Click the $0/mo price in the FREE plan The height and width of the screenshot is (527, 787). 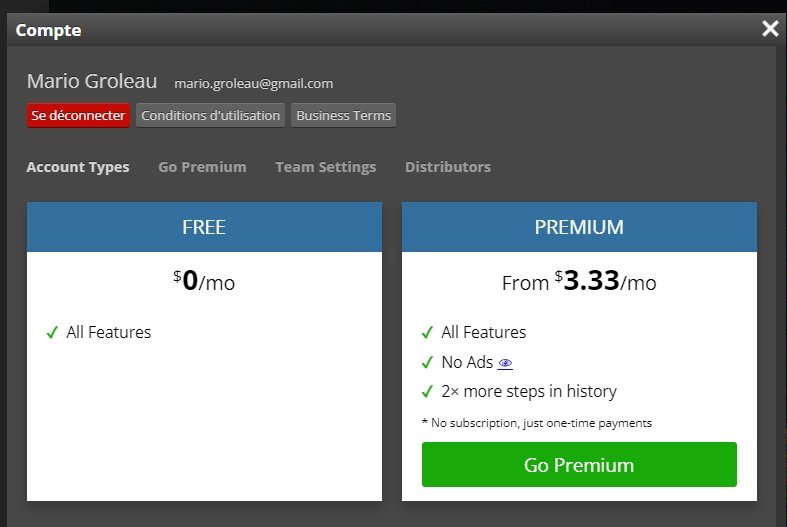pyautogui.click(x=204, y=281)
